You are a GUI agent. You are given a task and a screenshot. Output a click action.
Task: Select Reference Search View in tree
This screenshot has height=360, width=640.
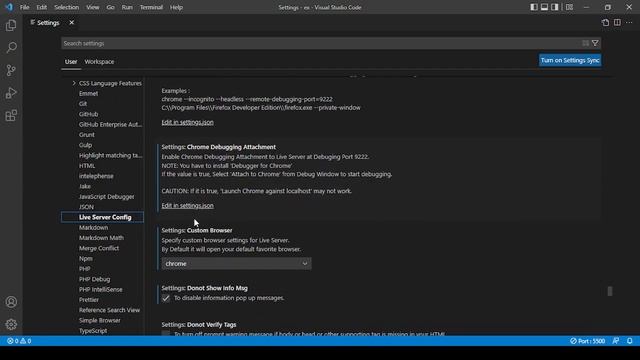pyautogui.click(x=109, y=310)
